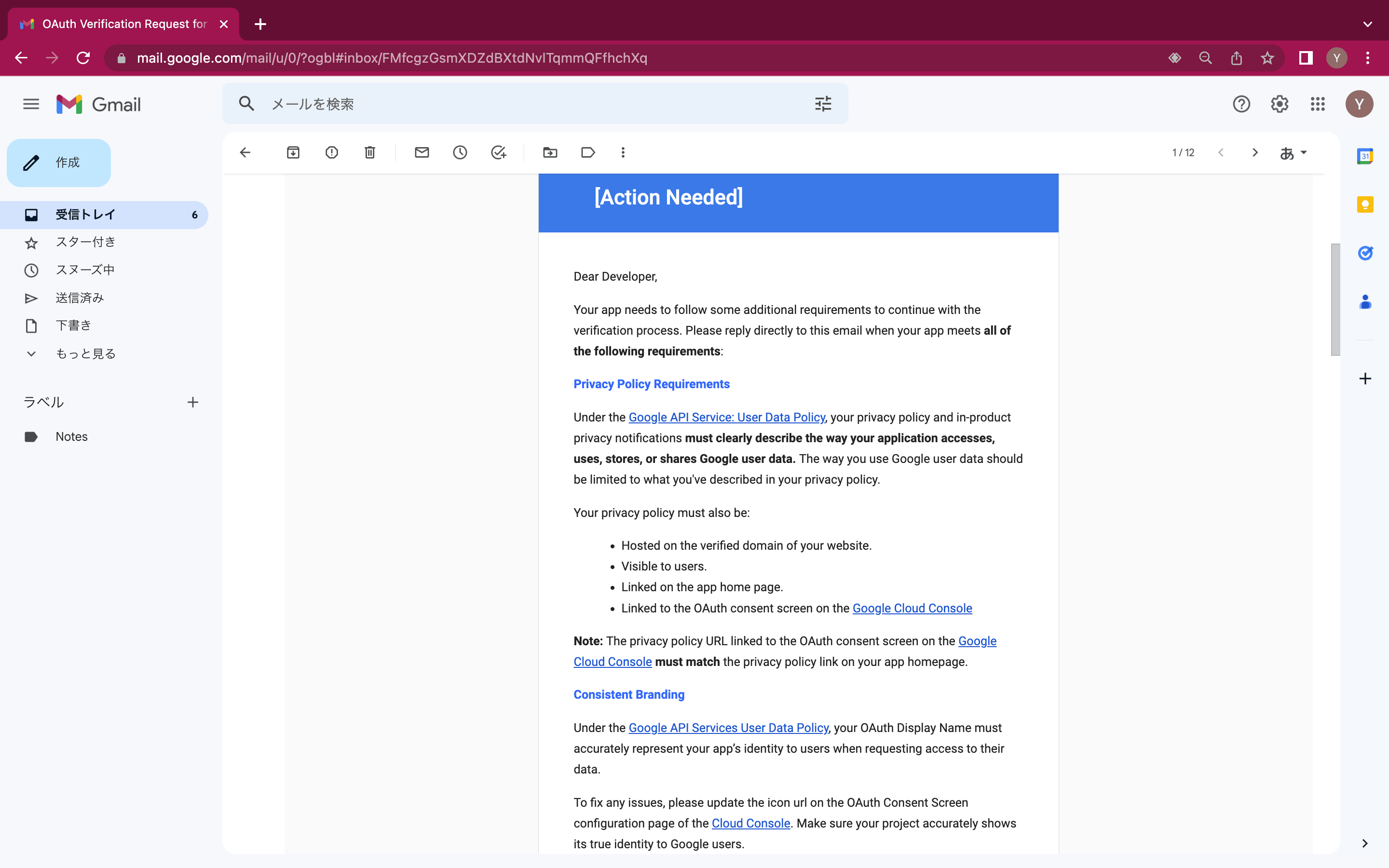Click the search magnifier icon
The width and height of the screenshot is (1389, 868).
[x=246, y=104]
